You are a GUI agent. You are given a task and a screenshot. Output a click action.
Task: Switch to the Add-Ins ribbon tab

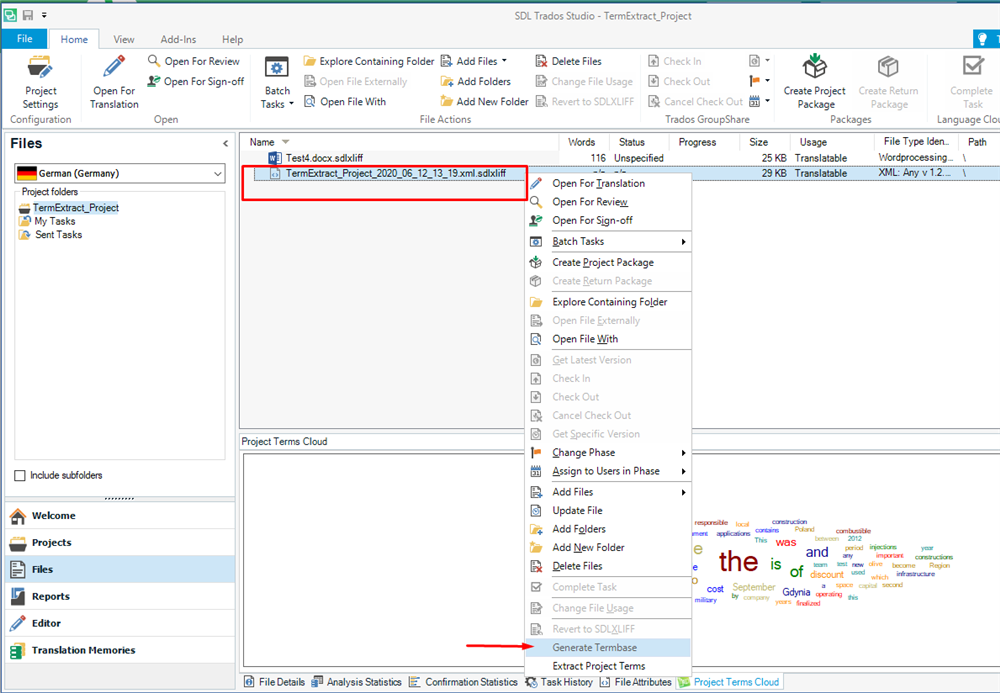[x=179, y=40]
